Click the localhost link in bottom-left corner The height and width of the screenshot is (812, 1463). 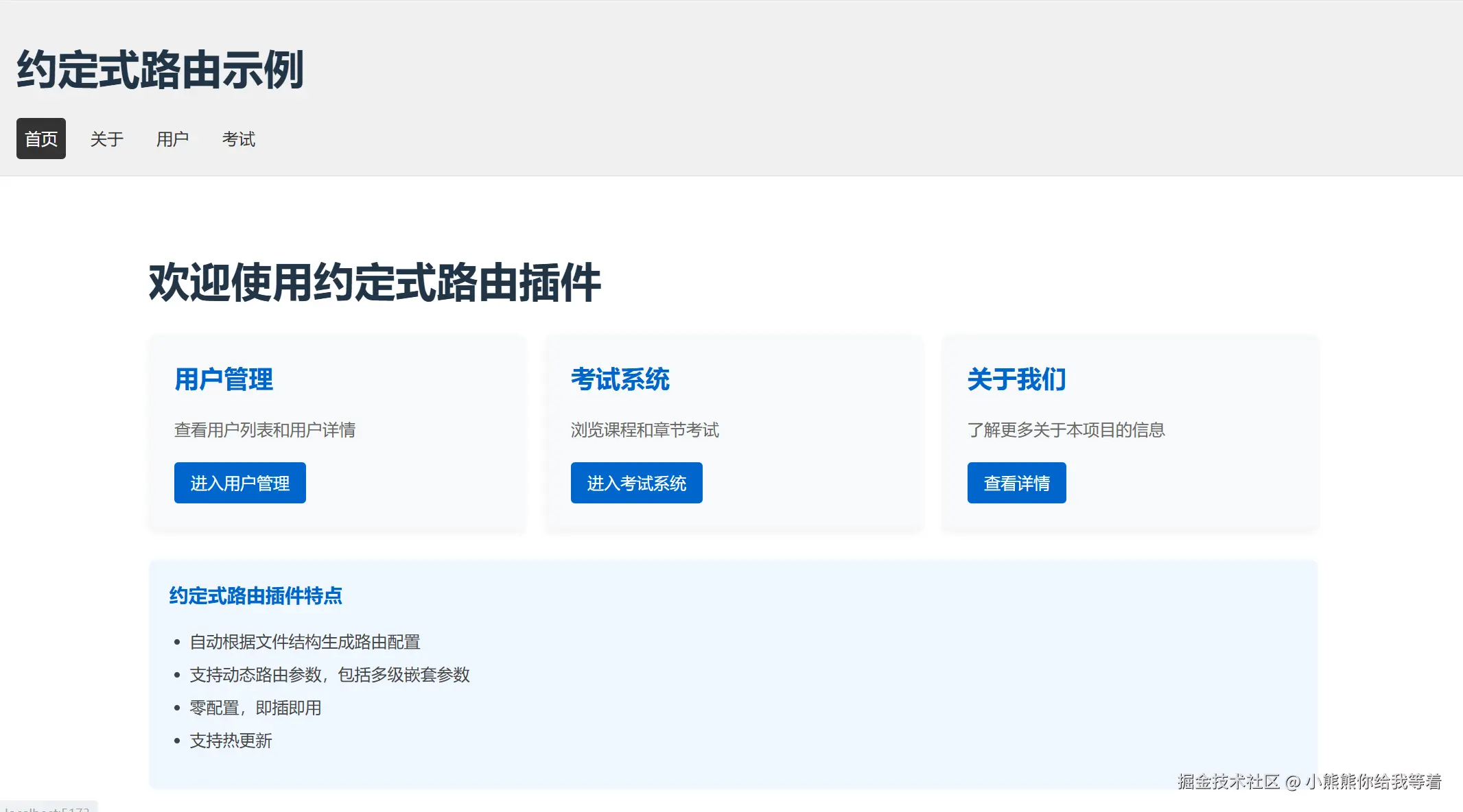48,809
